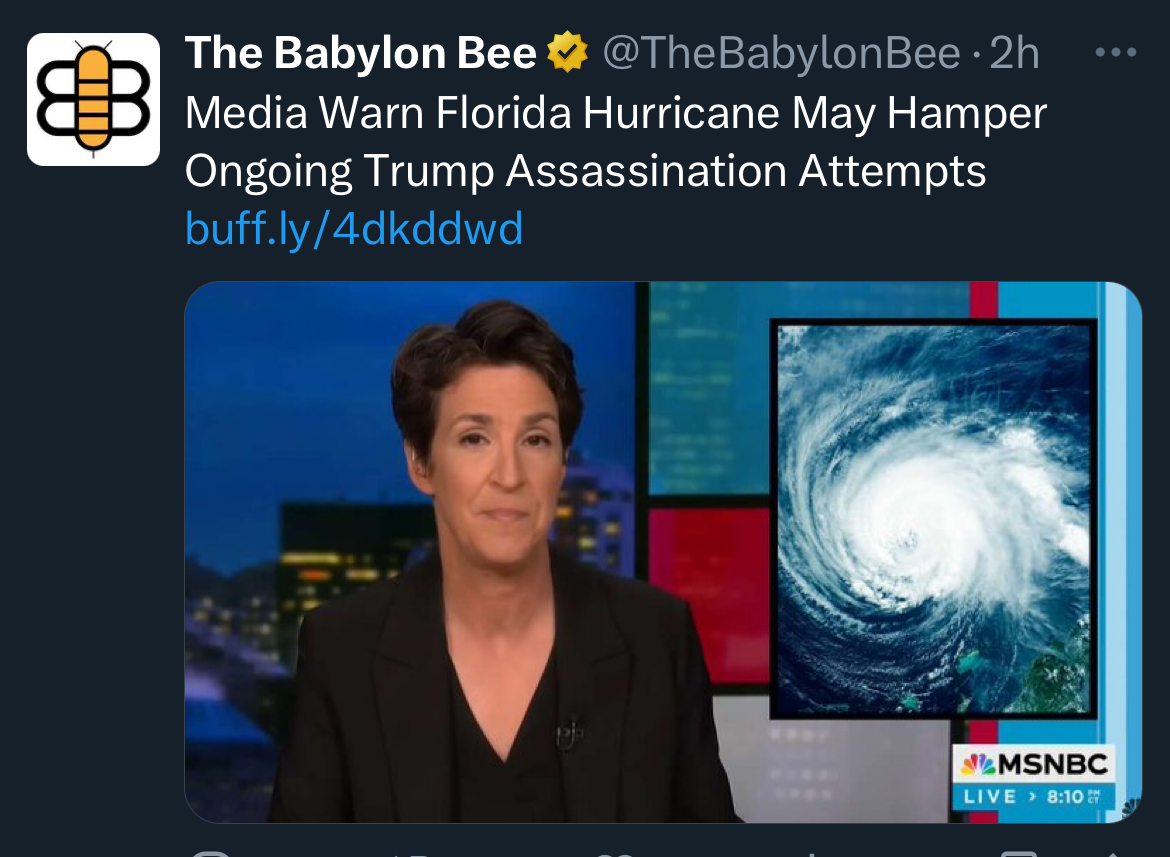
Task: Click the MSNBC peacock logo in image
Action: [x=977, y=764]
